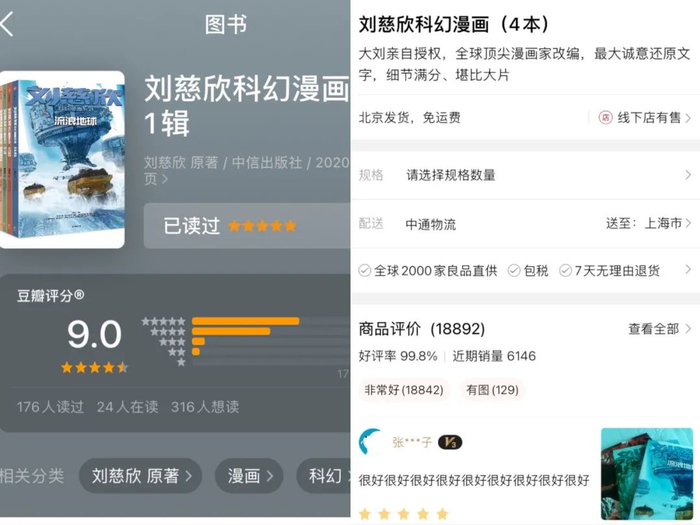700x525 pixels.
Task: Click the 刘慈欣 原著 category tag
Action: 141,476
